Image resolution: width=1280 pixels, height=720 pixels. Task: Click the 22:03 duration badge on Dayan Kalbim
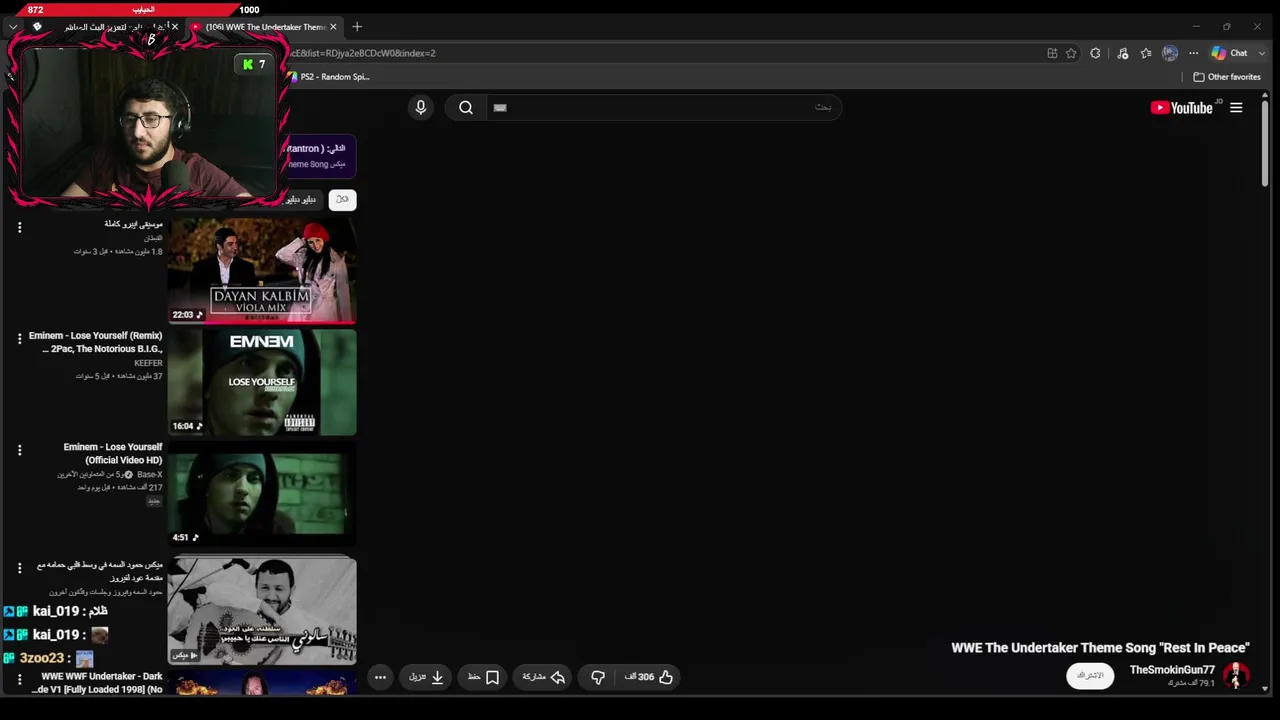click(x=187, y=314)
